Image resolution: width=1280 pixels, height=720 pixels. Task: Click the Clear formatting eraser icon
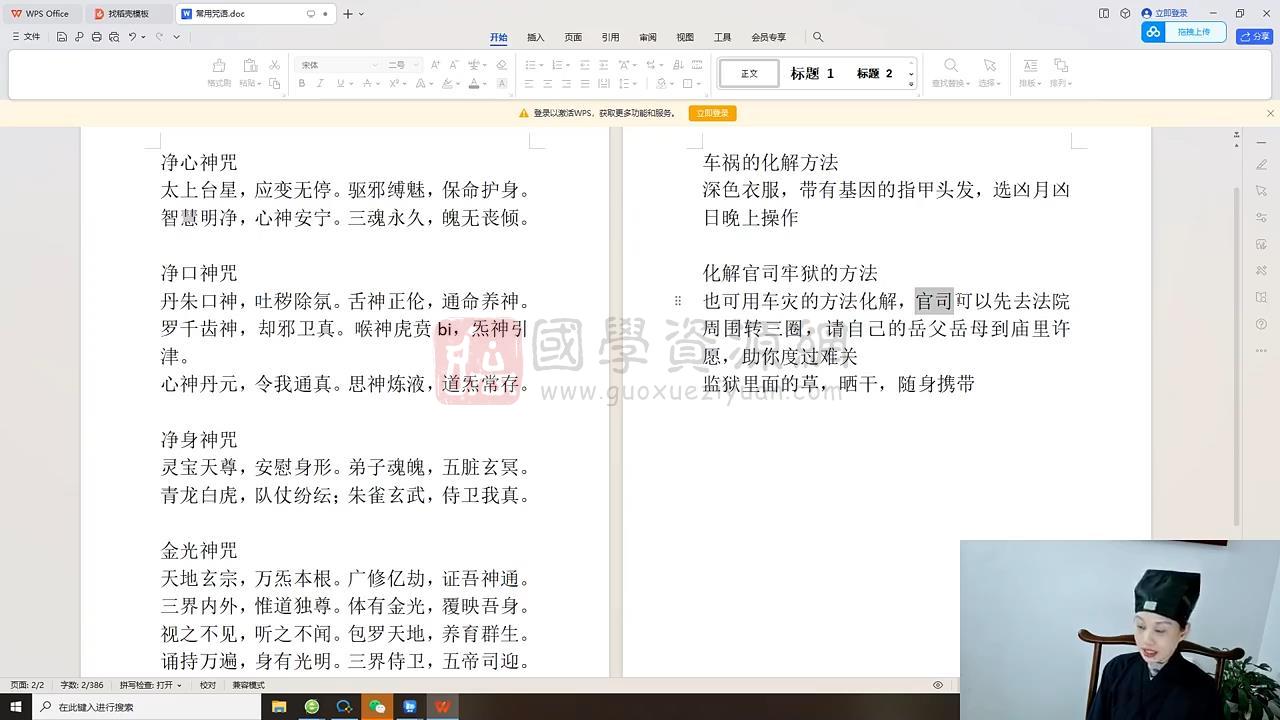click(501, 65)
